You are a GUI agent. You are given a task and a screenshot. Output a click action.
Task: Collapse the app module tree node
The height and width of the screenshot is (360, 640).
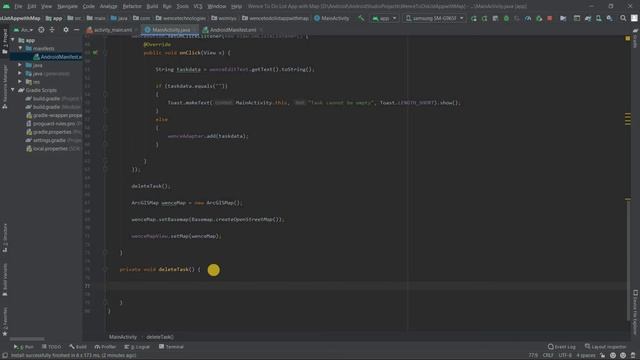[13, 40]
